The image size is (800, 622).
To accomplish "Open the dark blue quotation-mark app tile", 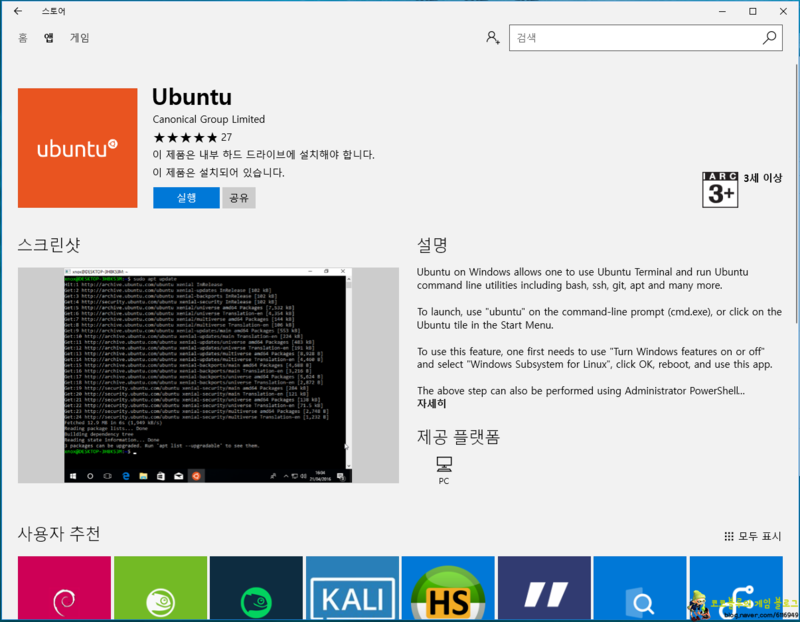I will tap(544, 588).
